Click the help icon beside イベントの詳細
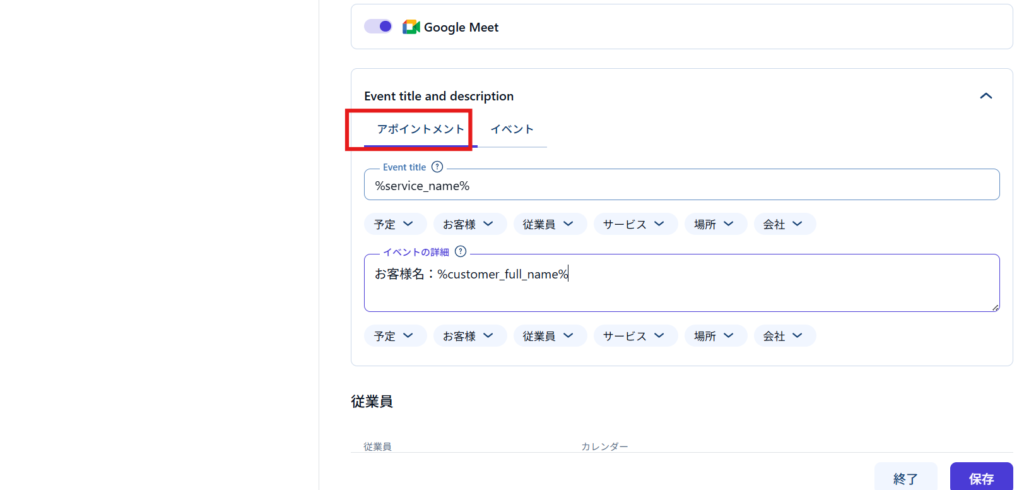Viewport: 1024px width, 490px height. tap(460, 252)
